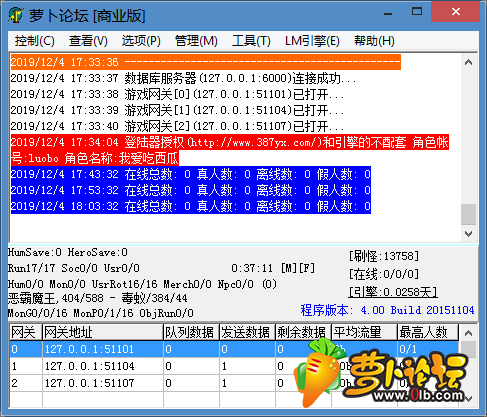The image size is (487, 417).
Task: Open the 选项(P) menu
Action: click(141, 41)
